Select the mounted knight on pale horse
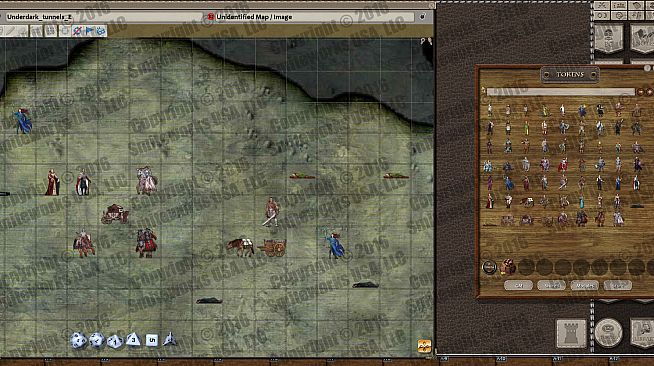The width and height of the screenshot is (654, 366). pyautogui.click(x=146, y=180)
